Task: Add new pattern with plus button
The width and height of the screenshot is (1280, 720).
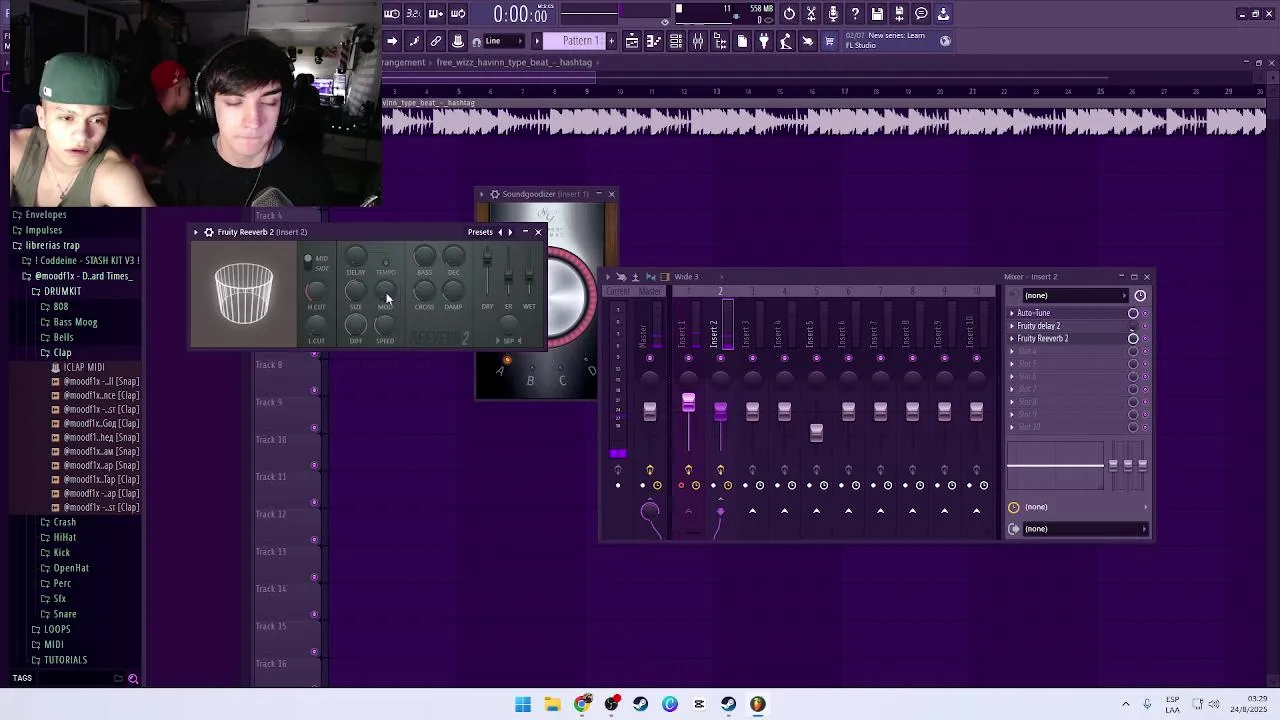Action: click(611, 41)
